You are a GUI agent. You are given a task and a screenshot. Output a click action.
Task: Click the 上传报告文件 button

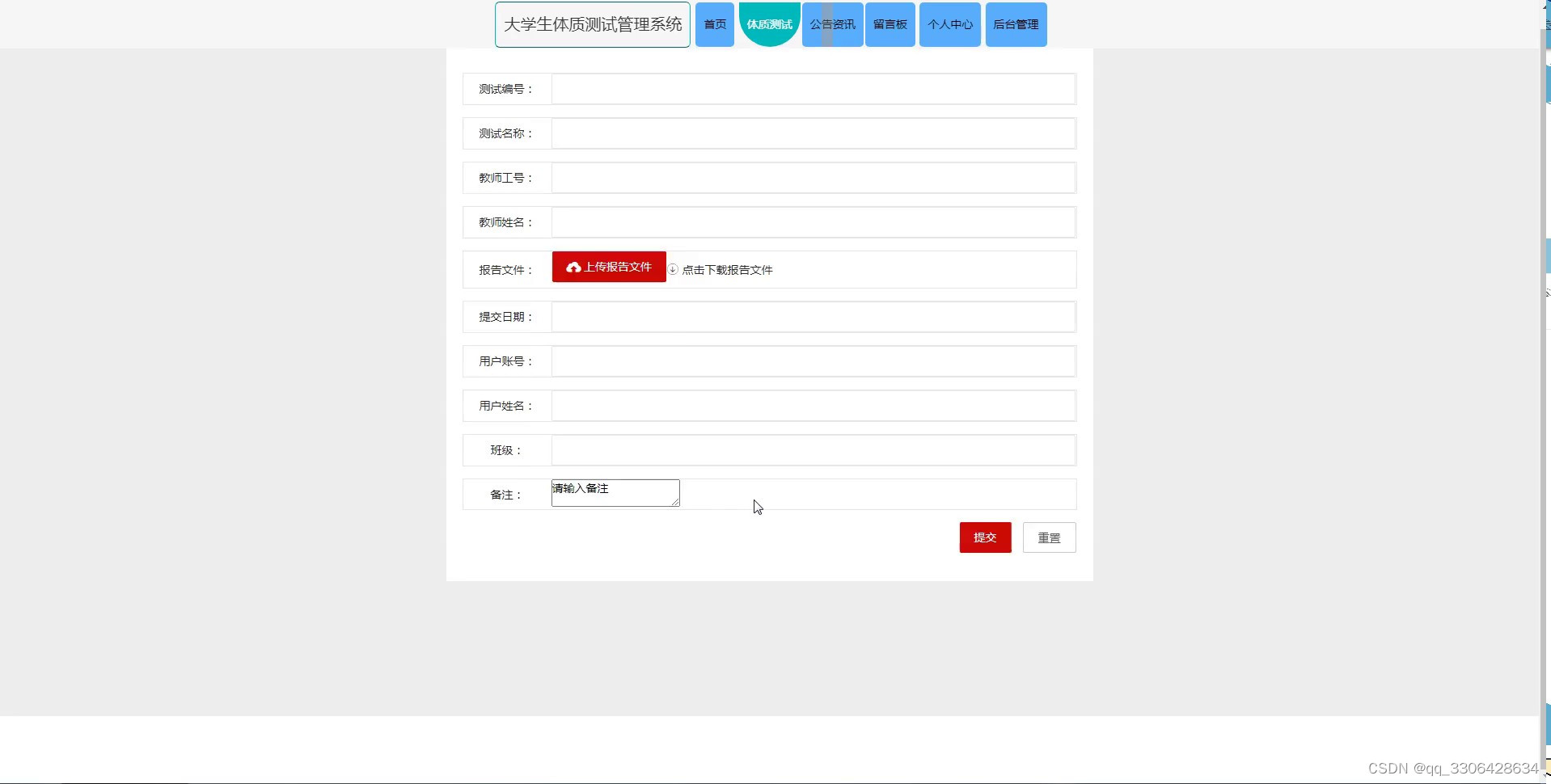tap(609, 267)
